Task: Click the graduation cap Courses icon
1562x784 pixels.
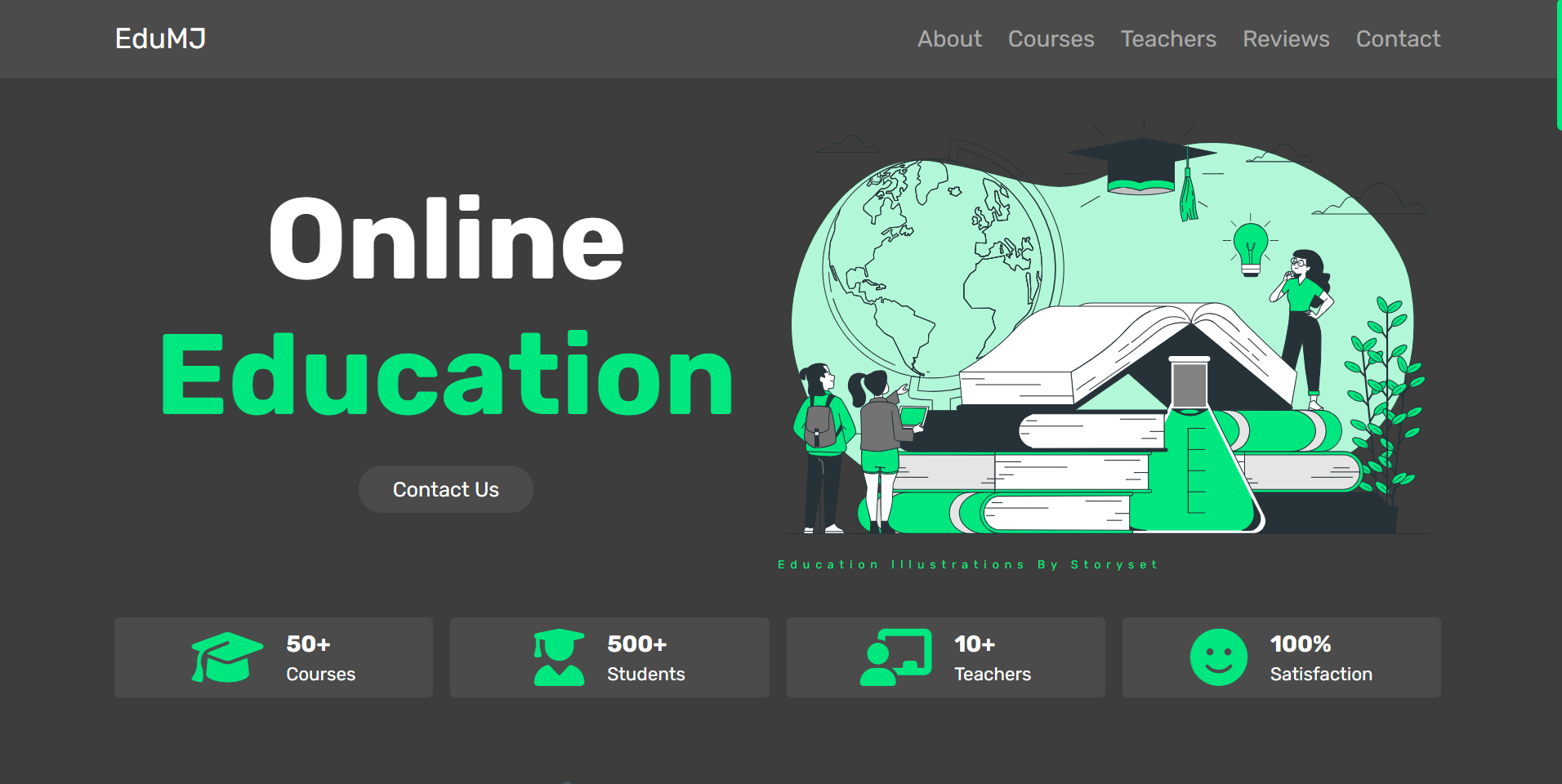Action: click(227, 657)
